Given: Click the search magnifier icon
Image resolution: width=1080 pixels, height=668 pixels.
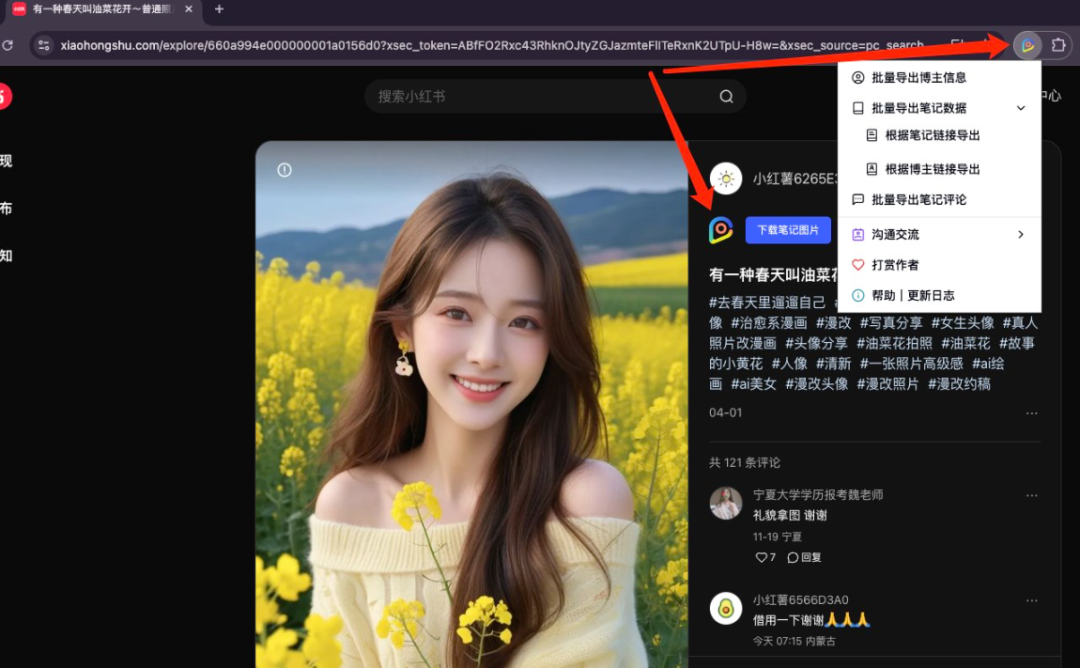Looking at the screenshot, I should coord(726,96).
